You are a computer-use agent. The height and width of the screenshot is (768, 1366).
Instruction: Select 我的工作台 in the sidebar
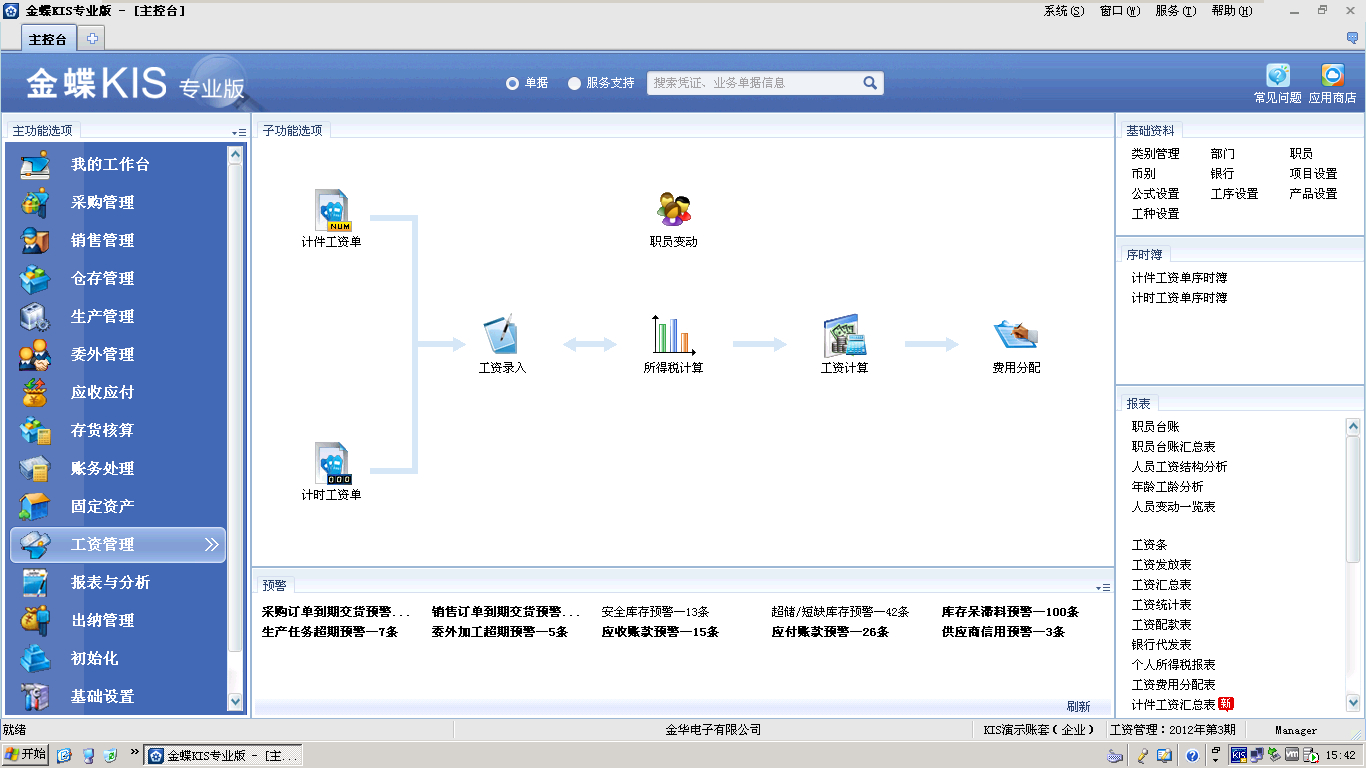coord(110,164)
